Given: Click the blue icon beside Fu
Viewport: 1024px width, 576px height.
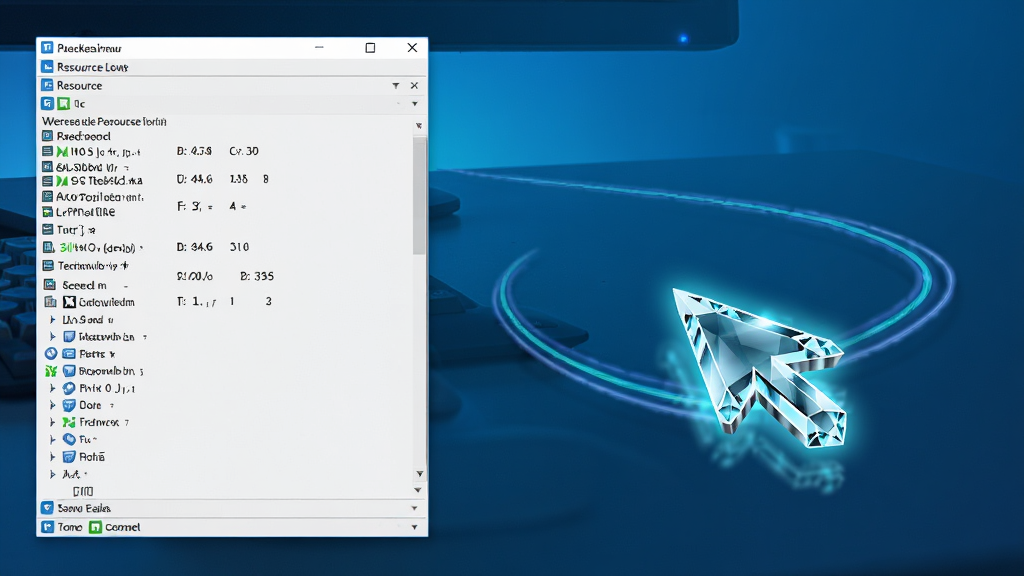Looking at the screenshot, I should pos(69,439).
